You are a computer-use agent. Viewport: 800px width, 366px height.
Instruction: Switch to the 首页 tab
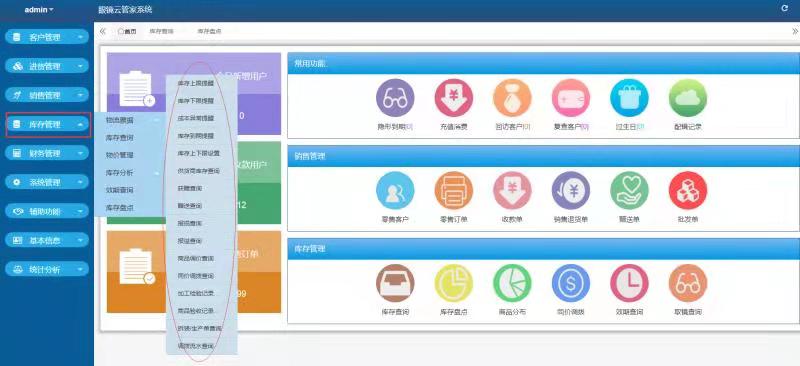click(127, 31)
